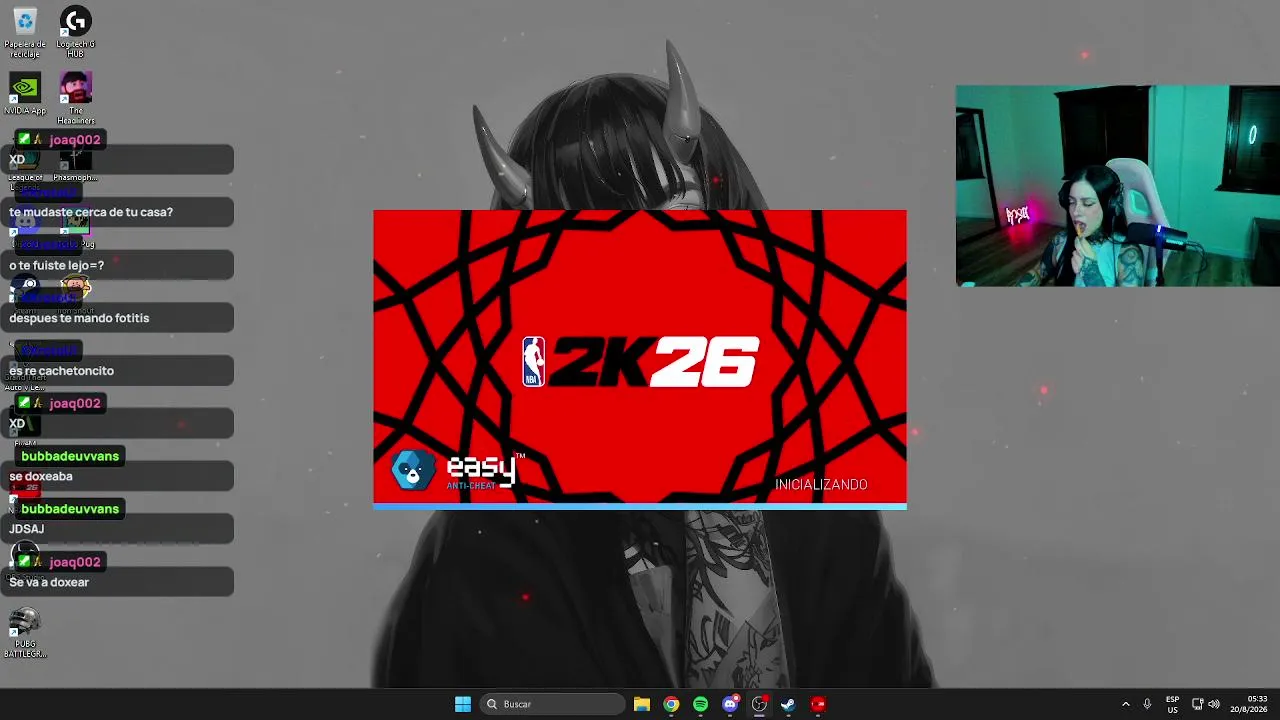1280x720 pixels.
Task: Open the ESP US language switcher
Action: [x=1172, y=704]
